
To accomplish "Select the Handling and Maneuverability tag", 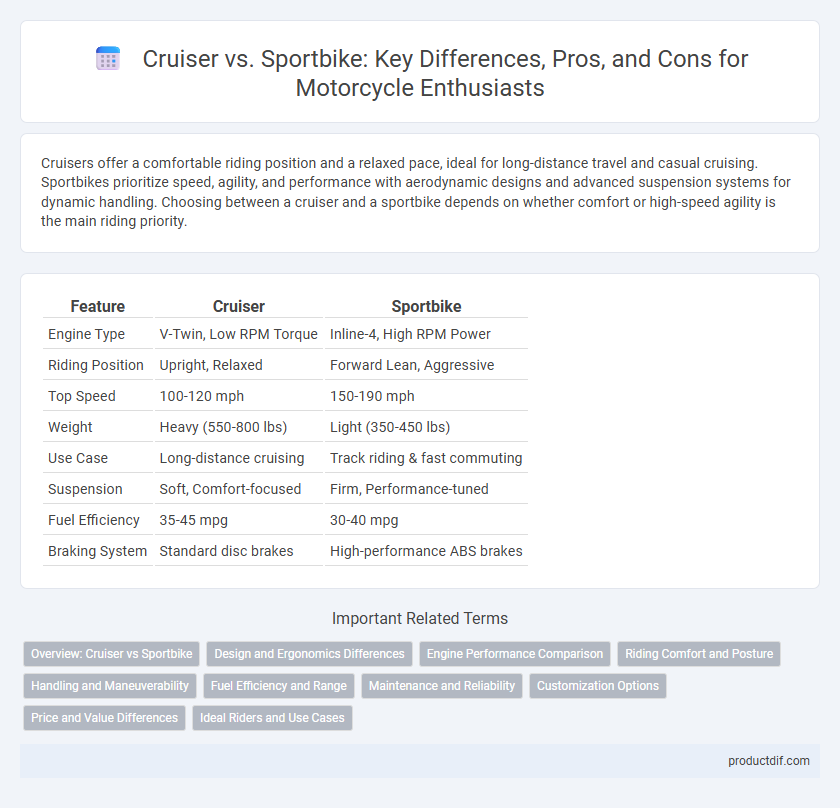I will (110, 686).
